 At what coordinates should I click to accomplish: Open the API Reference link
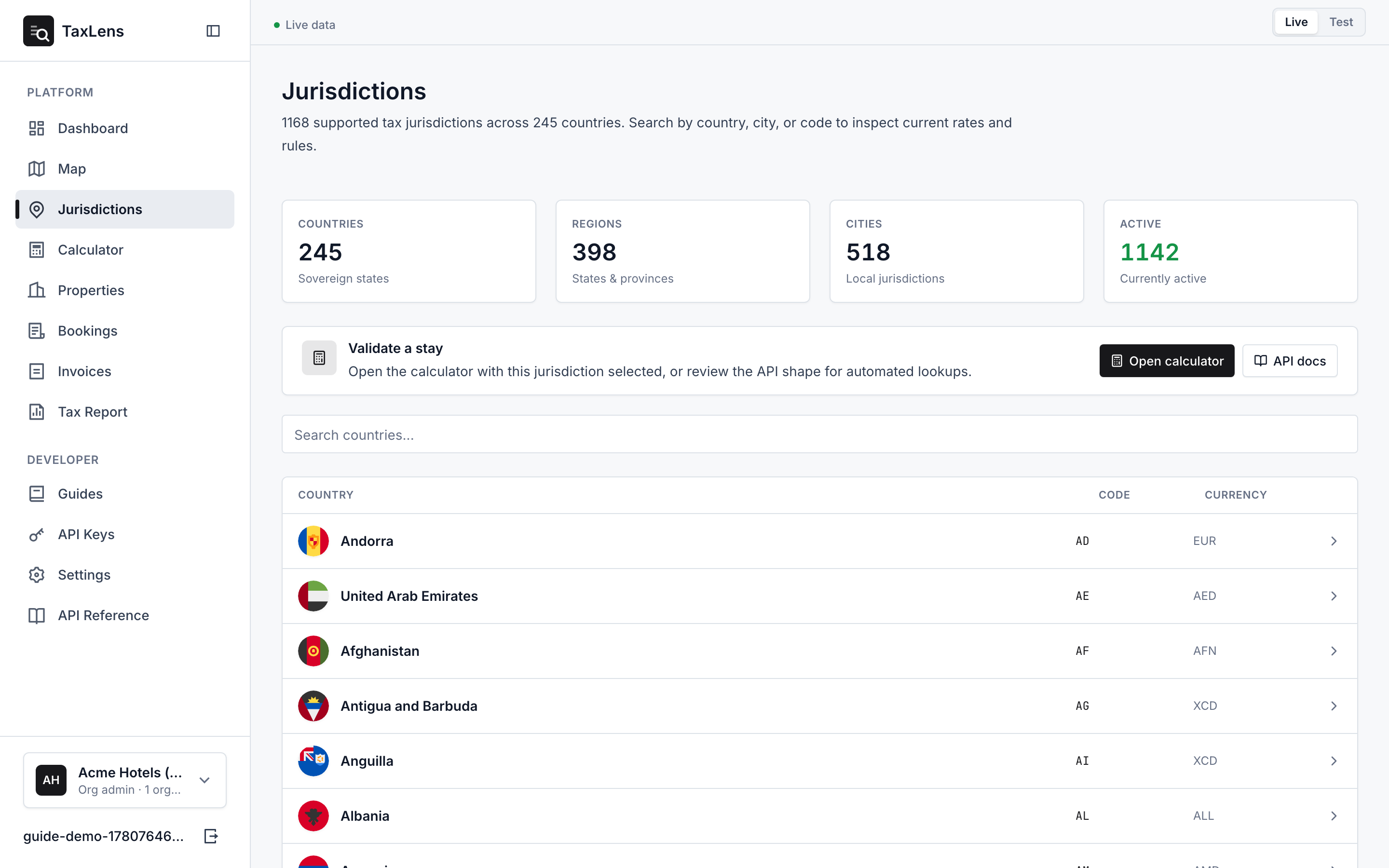point(124,615)
